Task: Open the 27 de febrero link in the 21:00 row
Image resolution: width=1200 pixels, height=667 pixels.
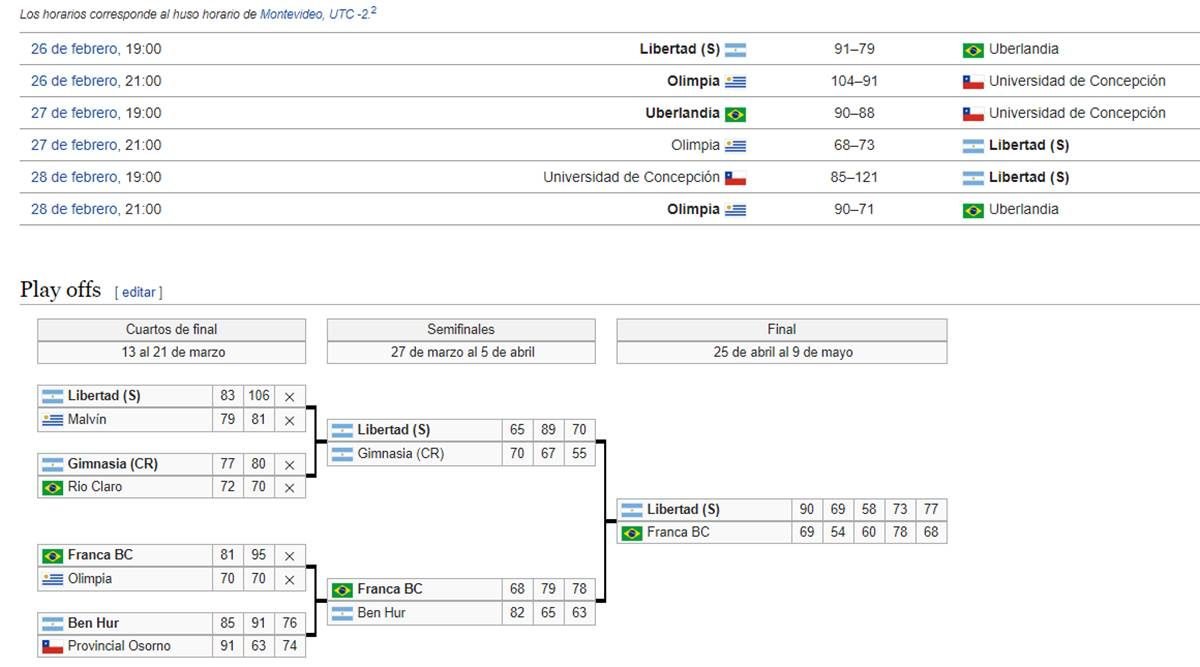Action: click(x=75, y=145)
